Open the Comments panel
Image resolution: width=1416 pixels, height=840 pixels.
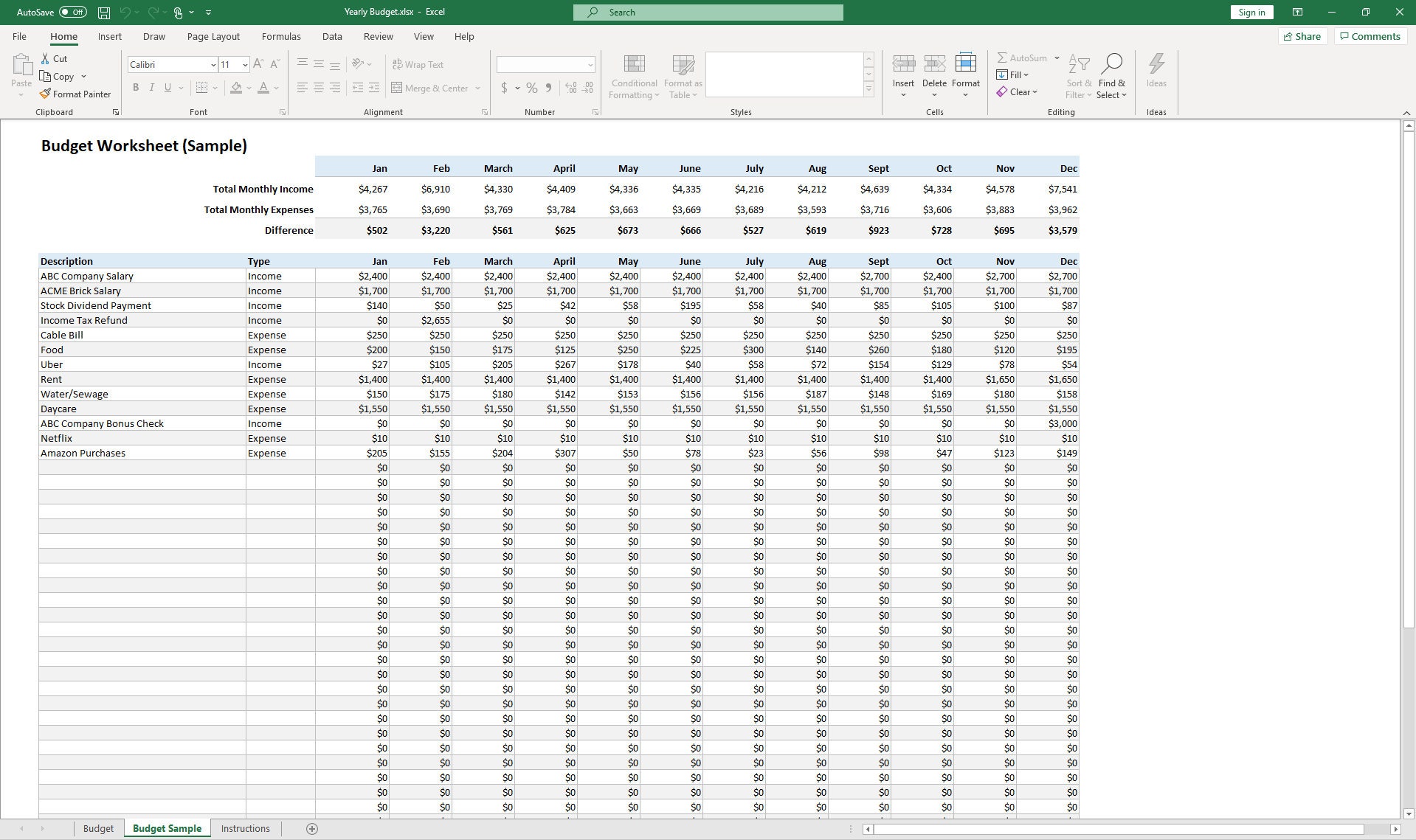coord(1370,35)
